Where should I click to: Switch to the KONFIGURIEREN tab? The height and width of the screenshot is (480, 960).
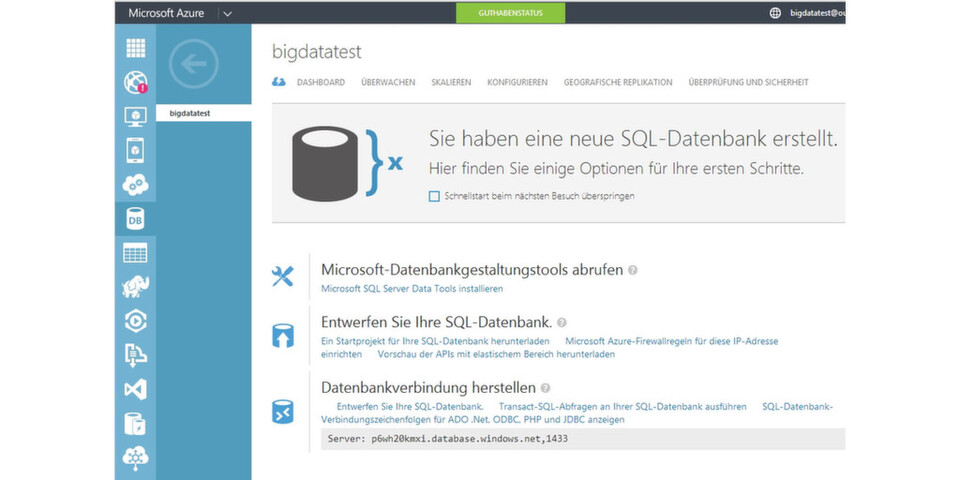tap(517, 82)
